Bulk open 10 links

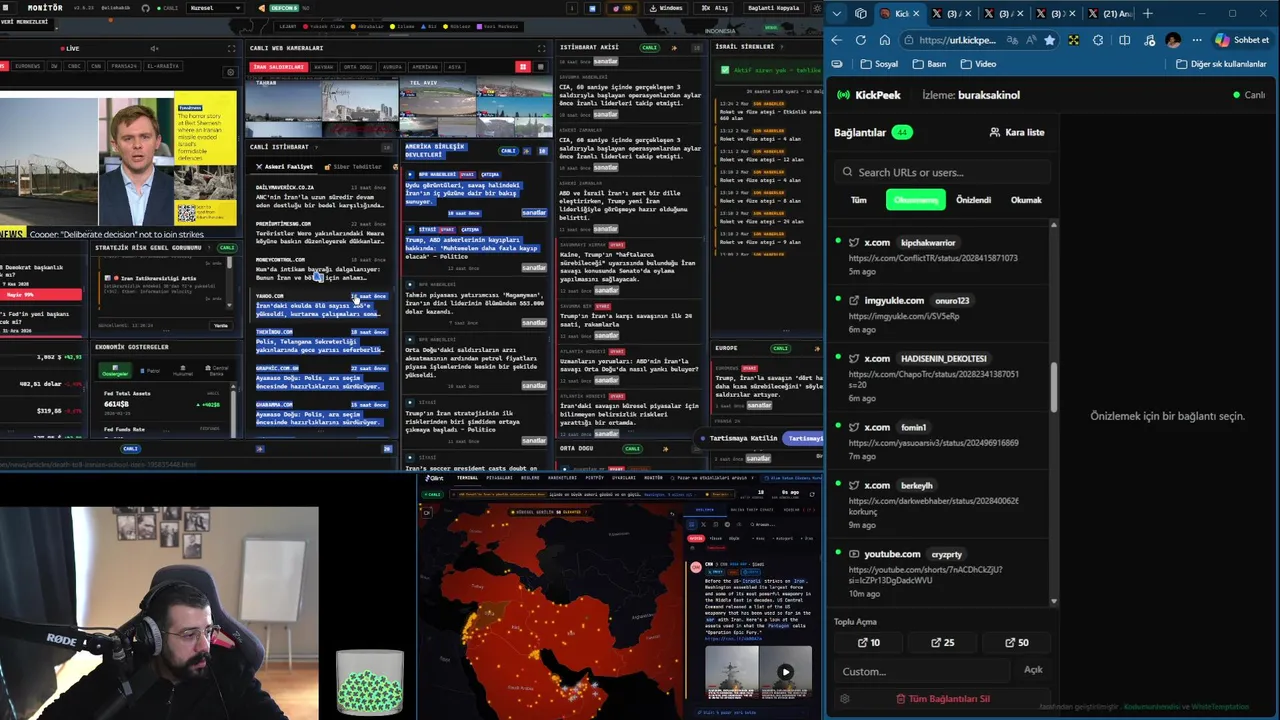(x=869, y=643)
